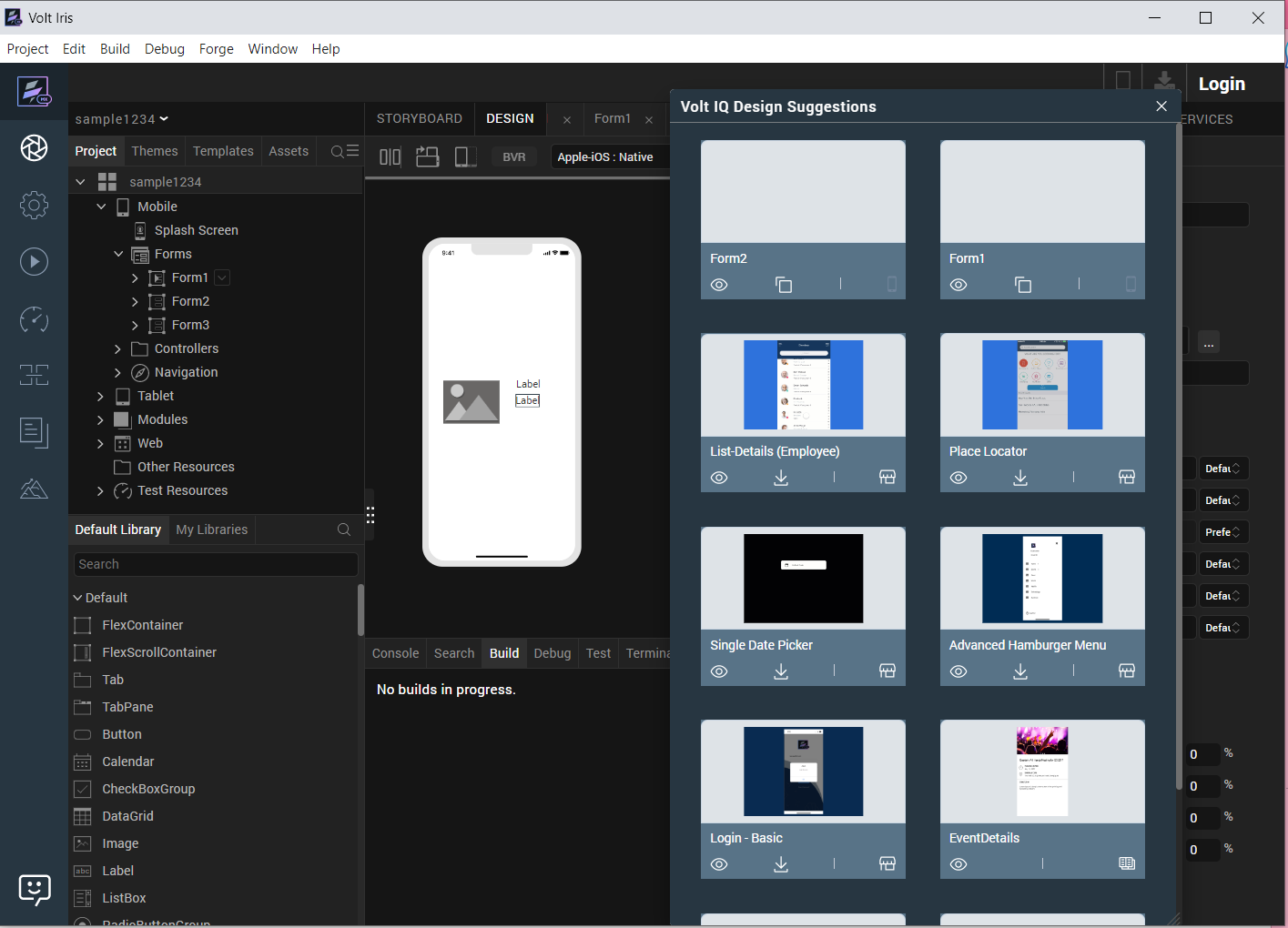Image resolution: width=1288 pixels, height=928 pixels.
Task: Click the BVR toolbar button
Action: pyautogui.click(x=514, y=156)
